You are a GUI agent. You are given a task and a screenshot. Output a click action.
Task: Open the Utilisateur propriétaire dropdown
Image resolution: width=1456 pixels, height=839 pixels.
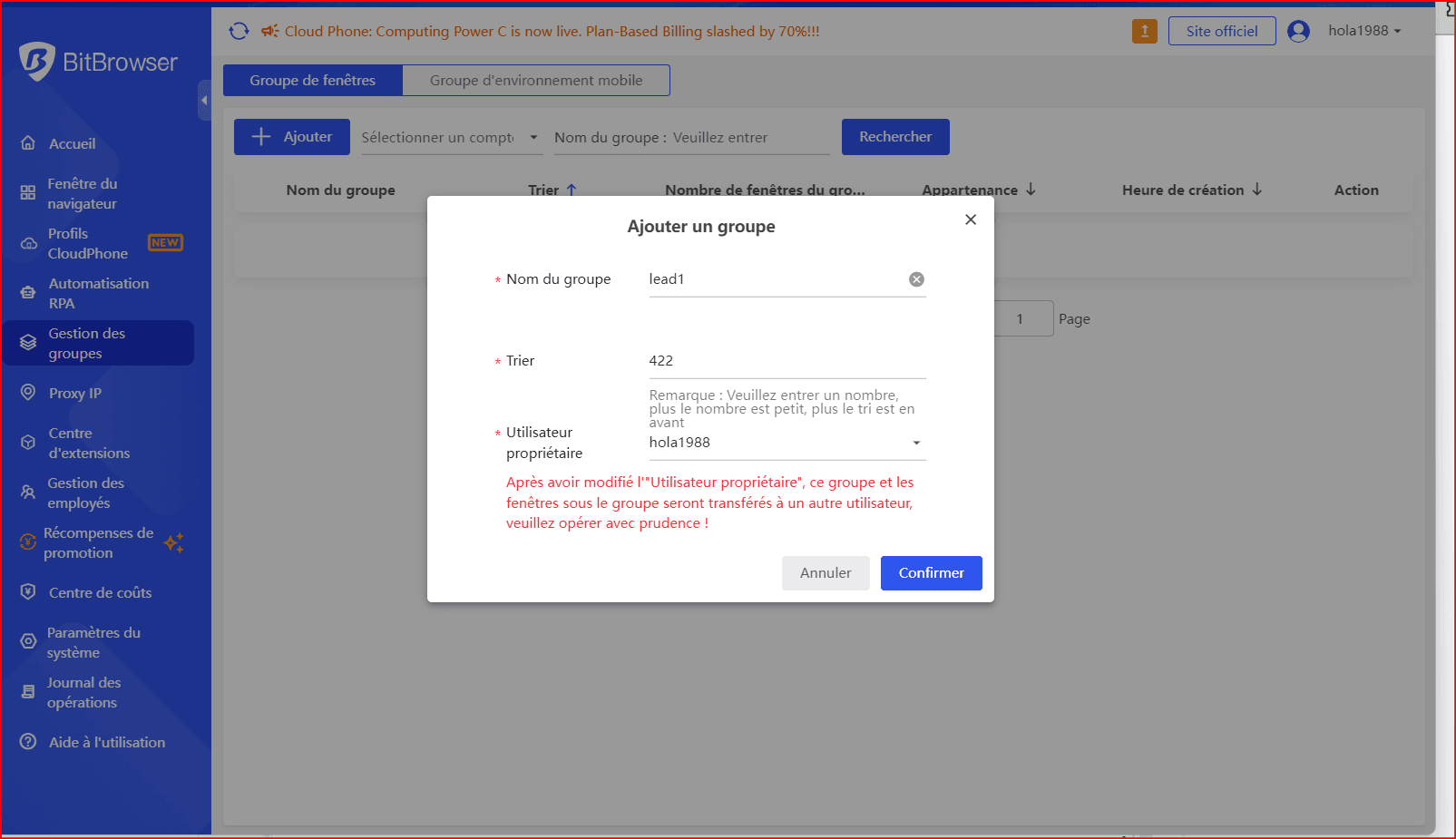[x=786, y=443]
